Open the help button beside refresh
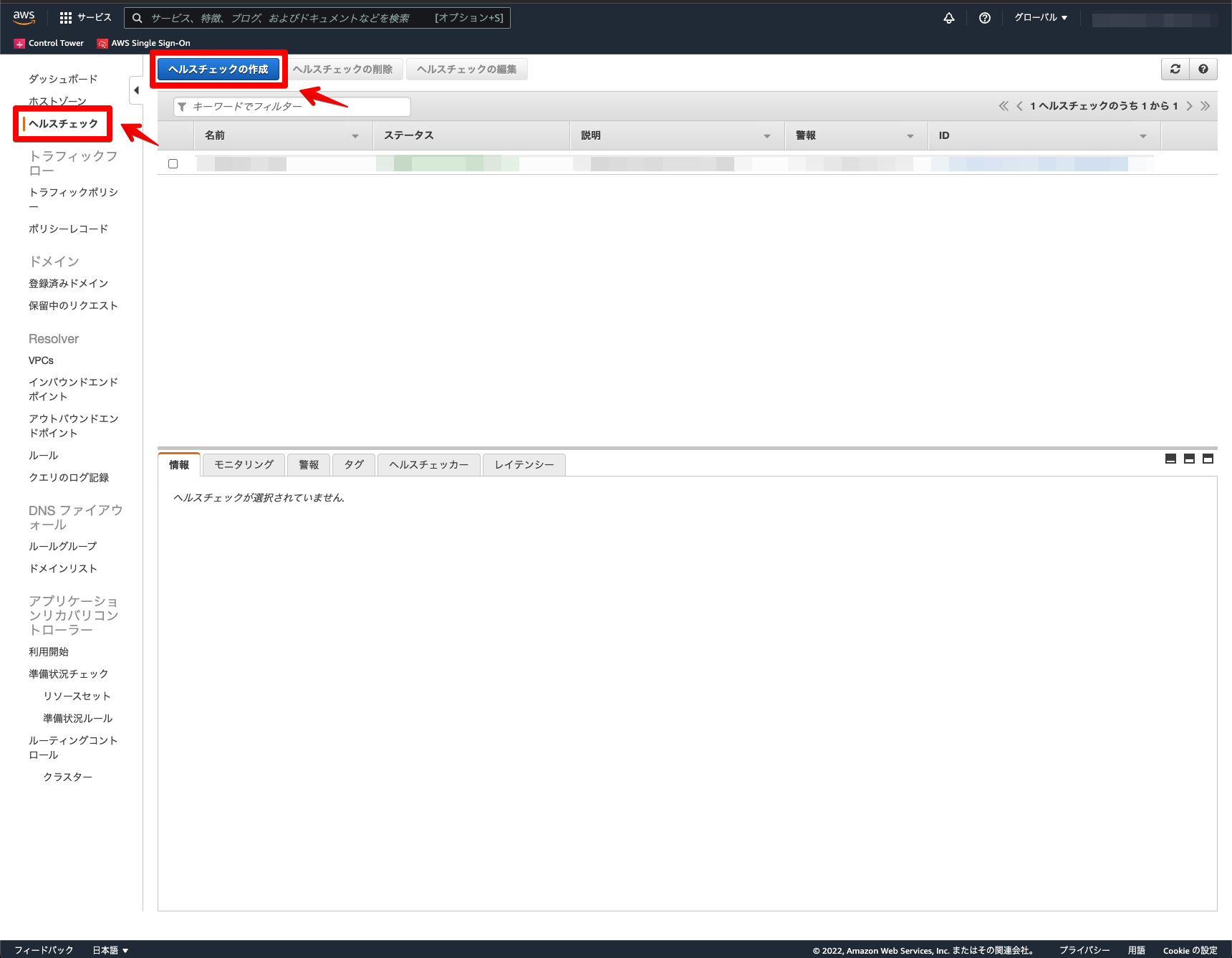1232x958 pixels. 1203,69
